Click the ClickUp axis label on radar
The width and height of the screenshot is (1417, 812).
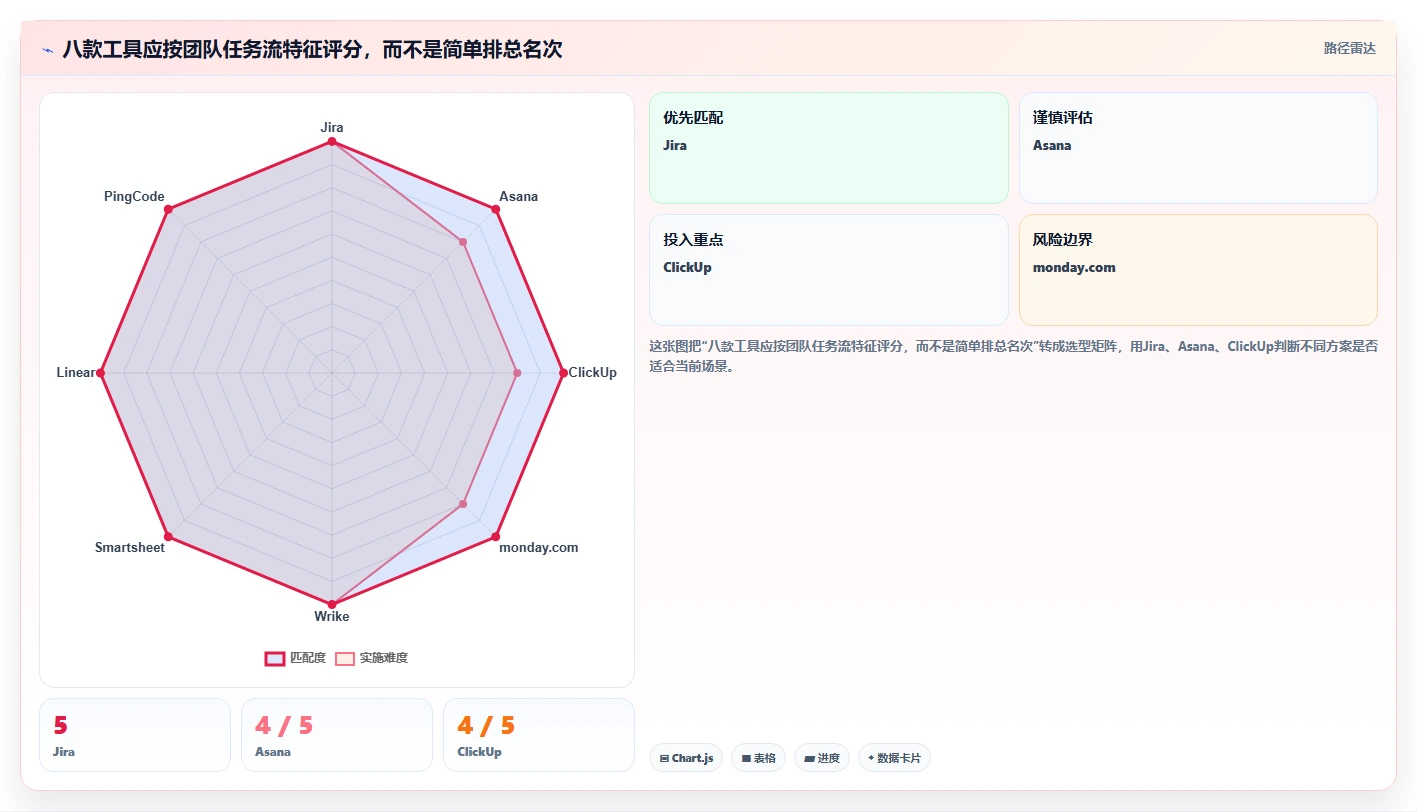[x=593, y=372]
